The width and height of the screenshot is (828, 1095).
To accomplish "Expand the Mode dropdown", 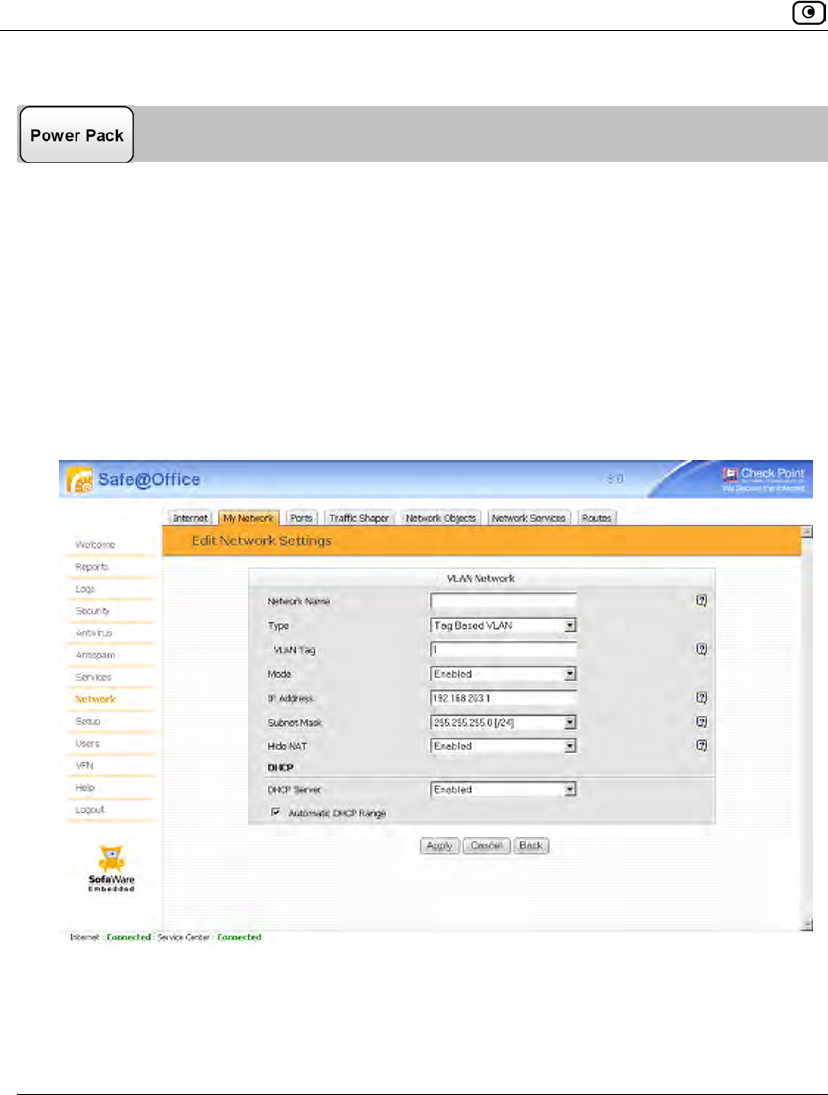I will (570, 674).
